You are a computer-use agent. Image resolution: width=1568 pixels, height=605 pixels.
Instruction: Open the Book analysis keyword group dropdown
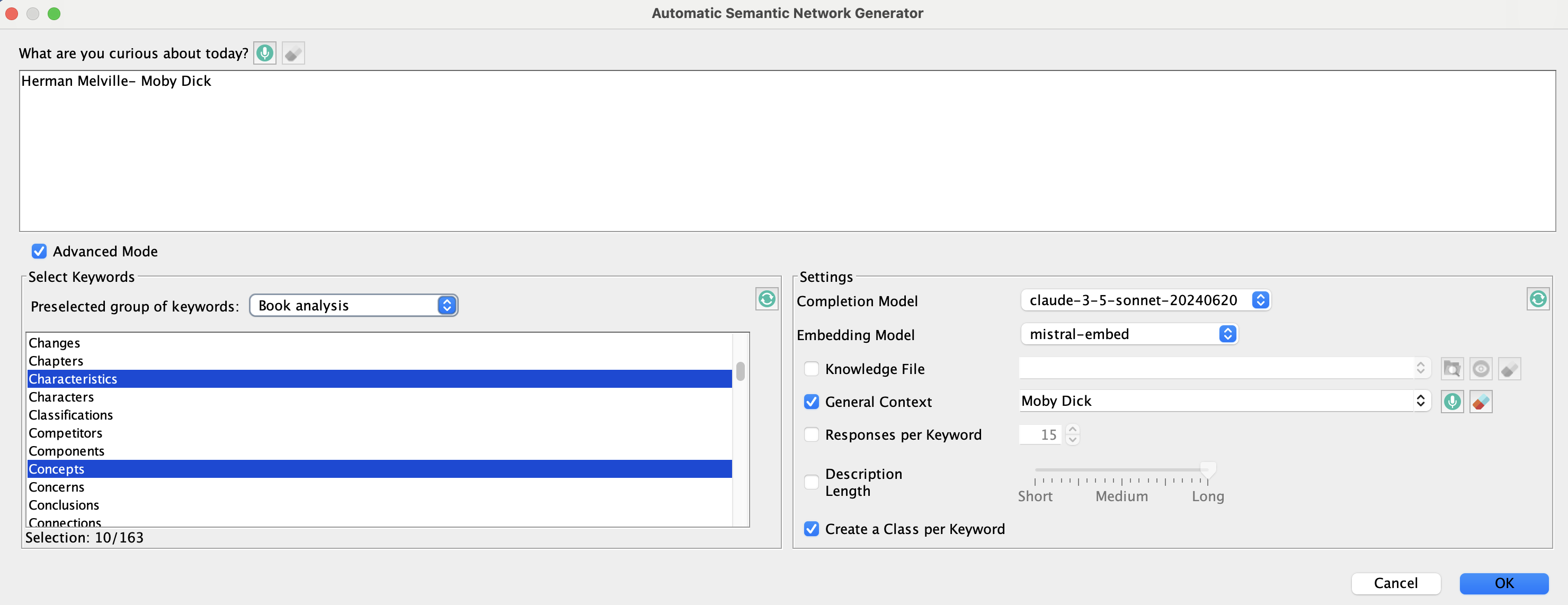pos(353,306)
